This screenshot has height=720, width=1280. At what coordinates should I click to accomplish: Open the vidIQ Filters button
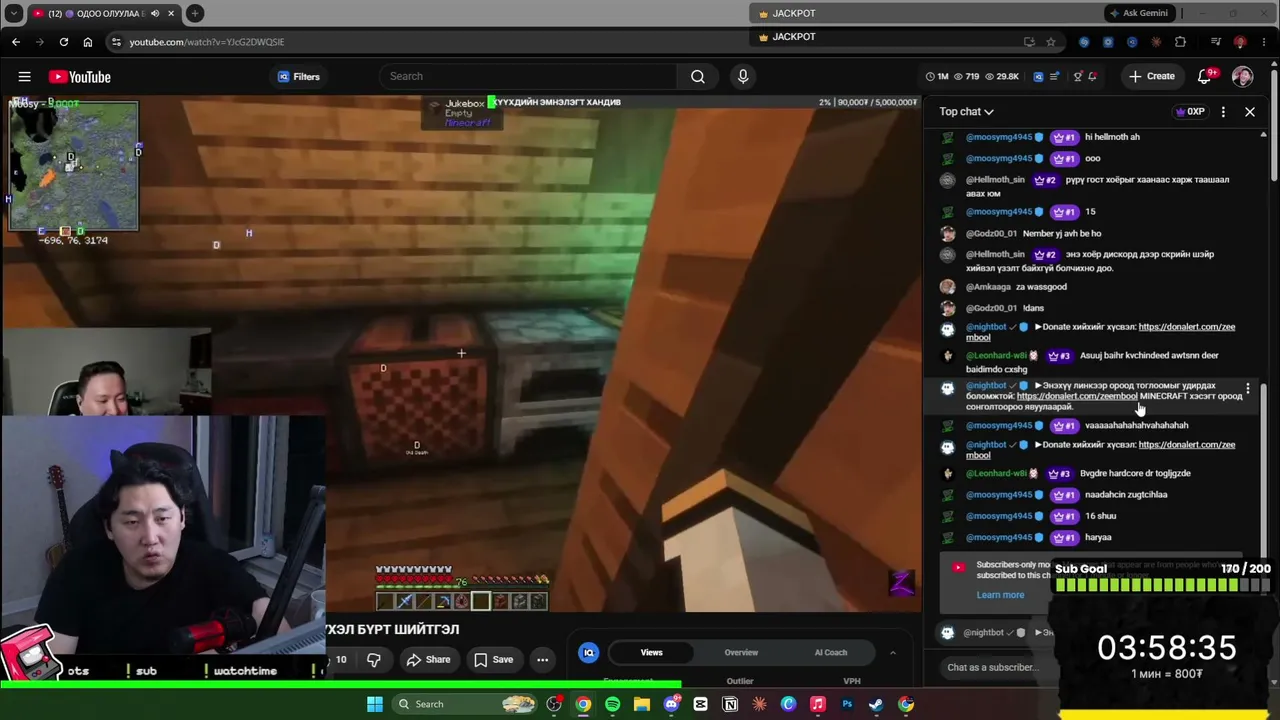pyautogui.click(x=299, y=76)
